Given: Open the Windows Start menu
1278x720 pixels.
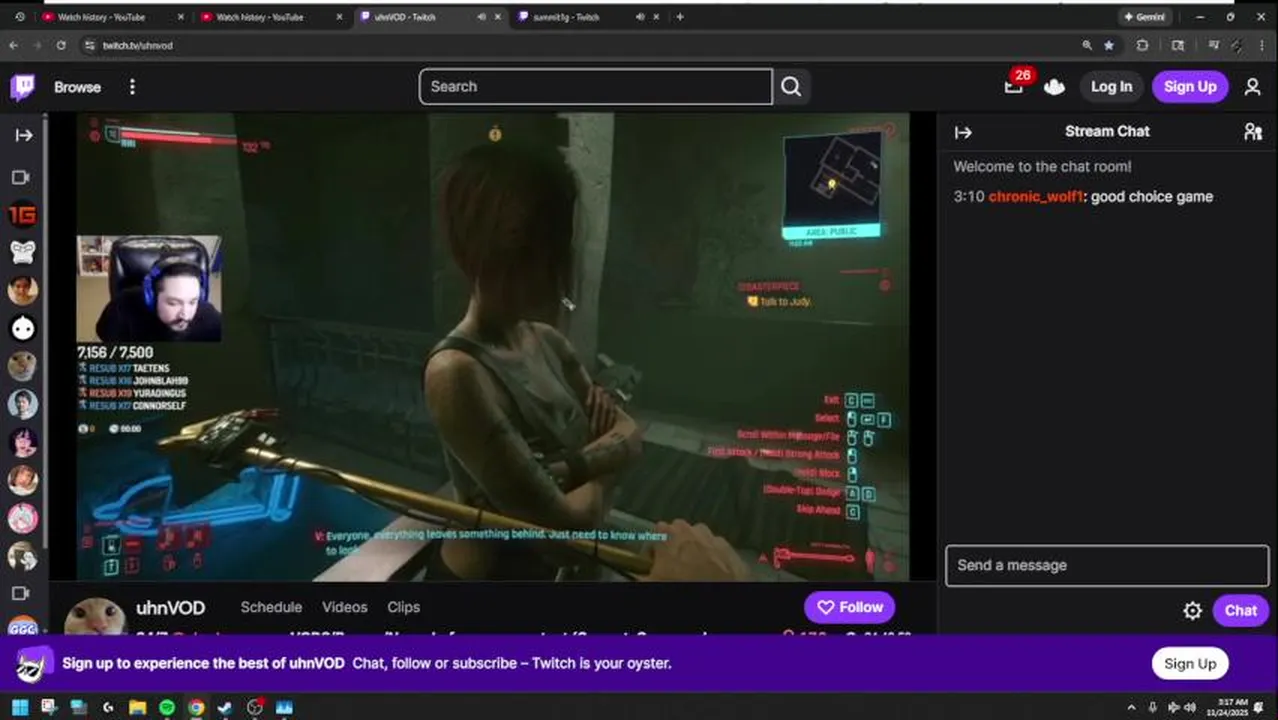Looking at the screenshot, I should pyautogui.click(x=20, y=707).
